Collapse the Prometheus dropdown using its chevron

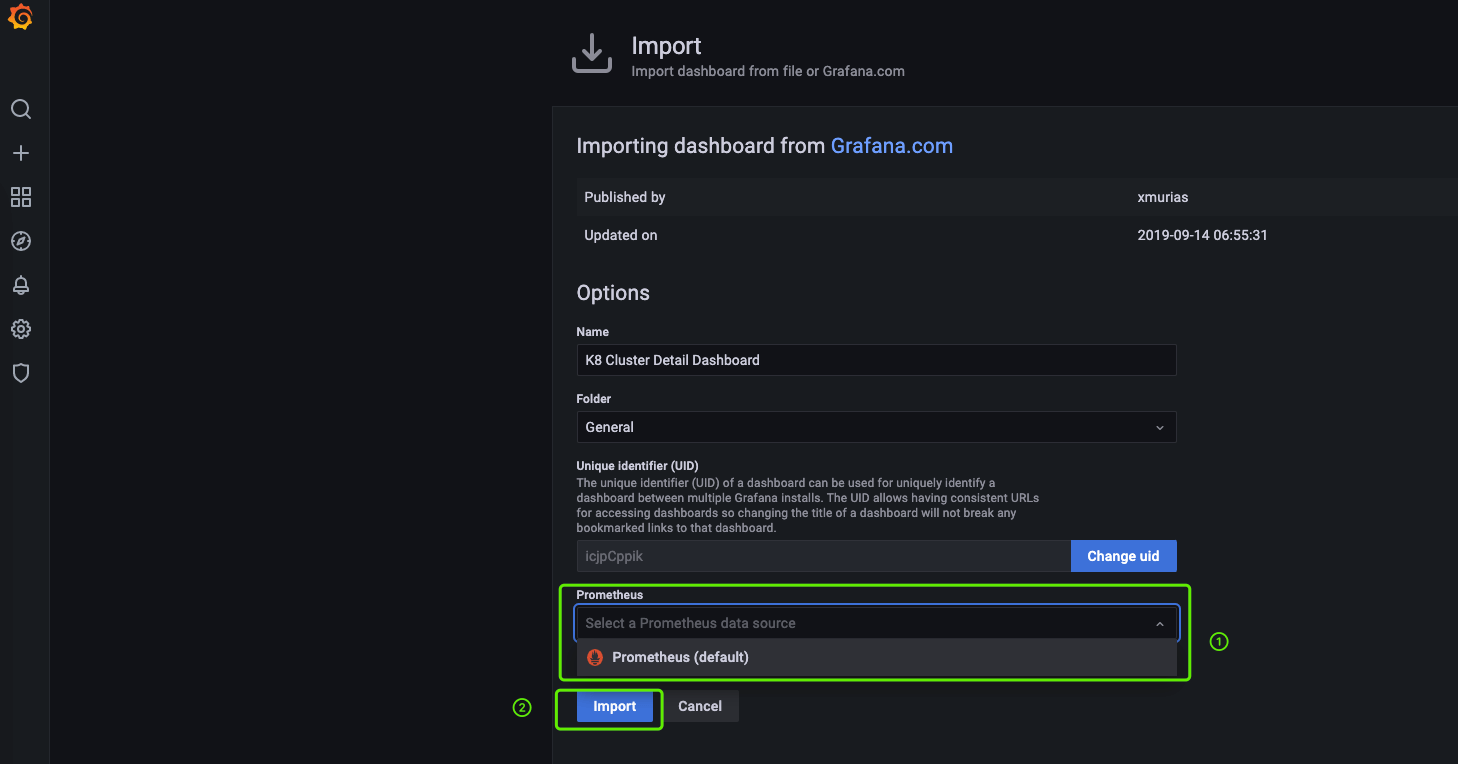point(1160,624)
